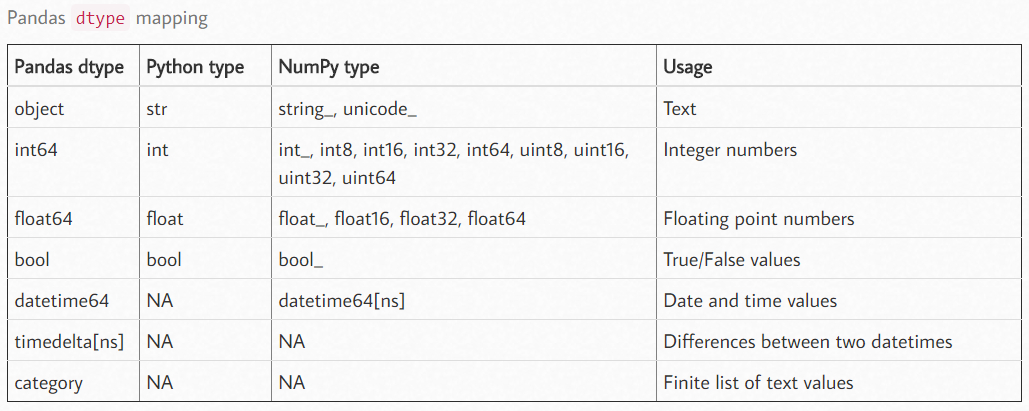This screenshot has height=411, width=1029.
Task: Click the 'True/False values' usage cell
Action: coord(732,259)
